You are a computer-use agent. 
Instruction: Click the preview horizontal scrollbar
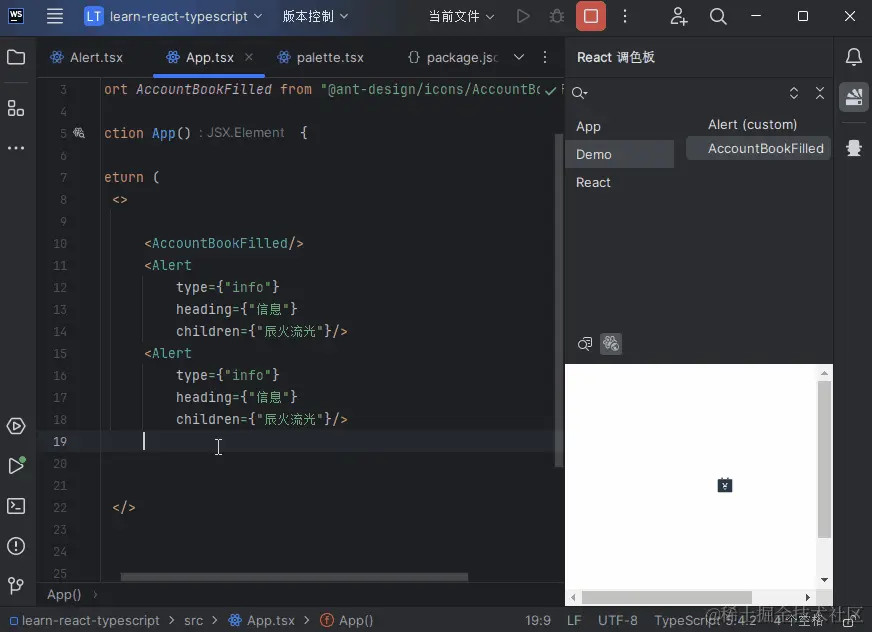[x=667, y=598]
